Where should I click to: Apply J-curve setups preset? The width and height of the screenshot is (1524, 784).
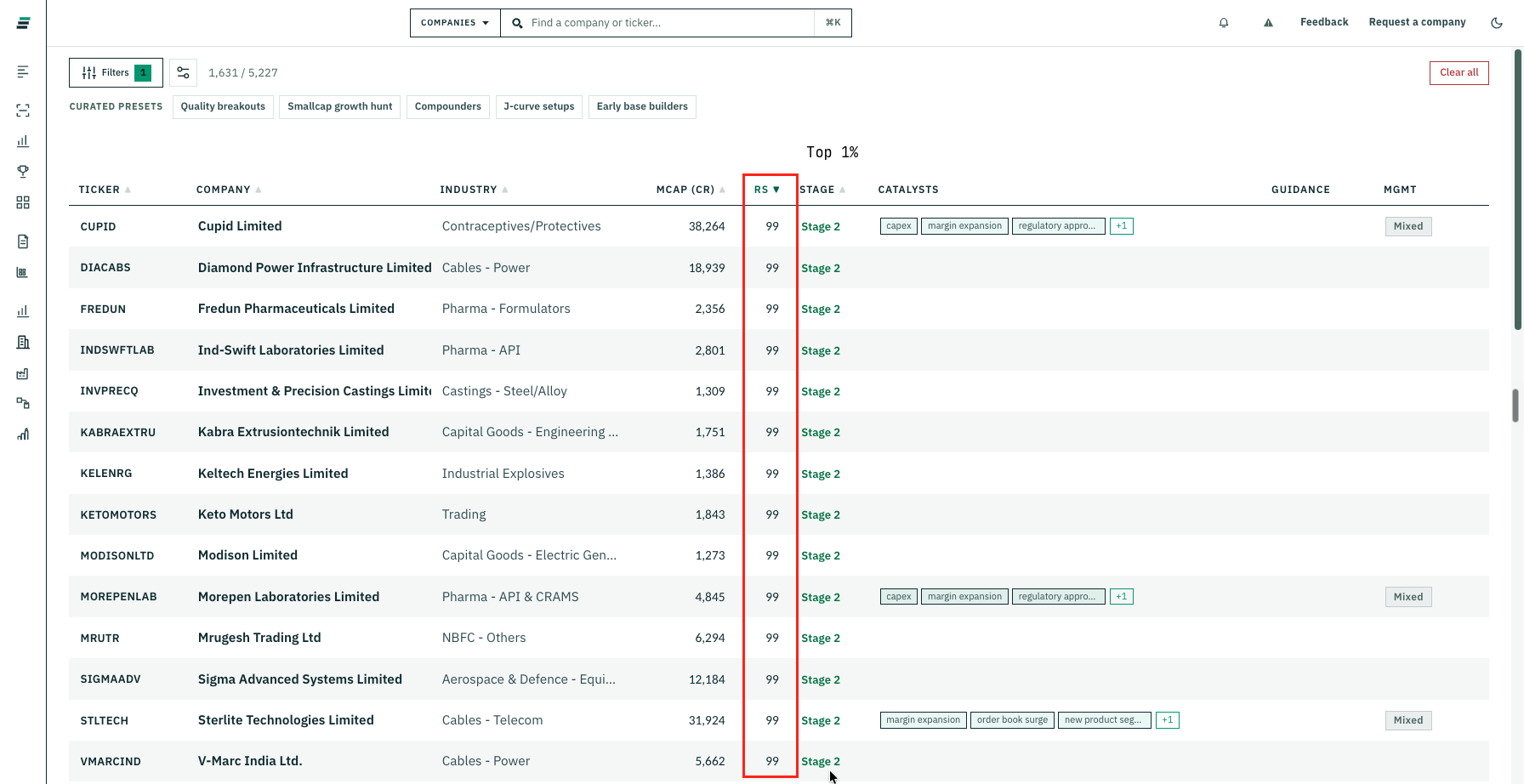[539, 106]
